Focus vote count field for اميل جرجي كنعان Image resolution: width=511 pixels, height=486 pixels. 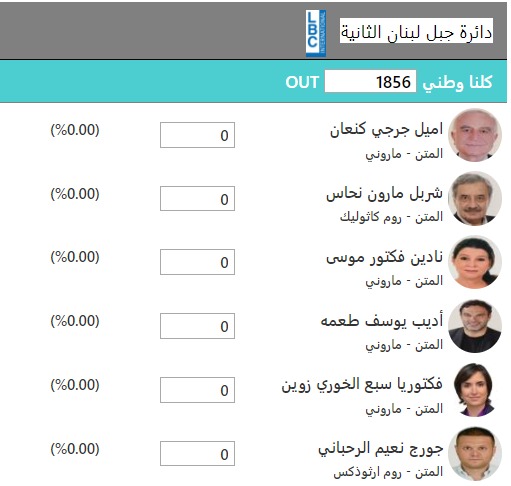[x=197, y=135]
